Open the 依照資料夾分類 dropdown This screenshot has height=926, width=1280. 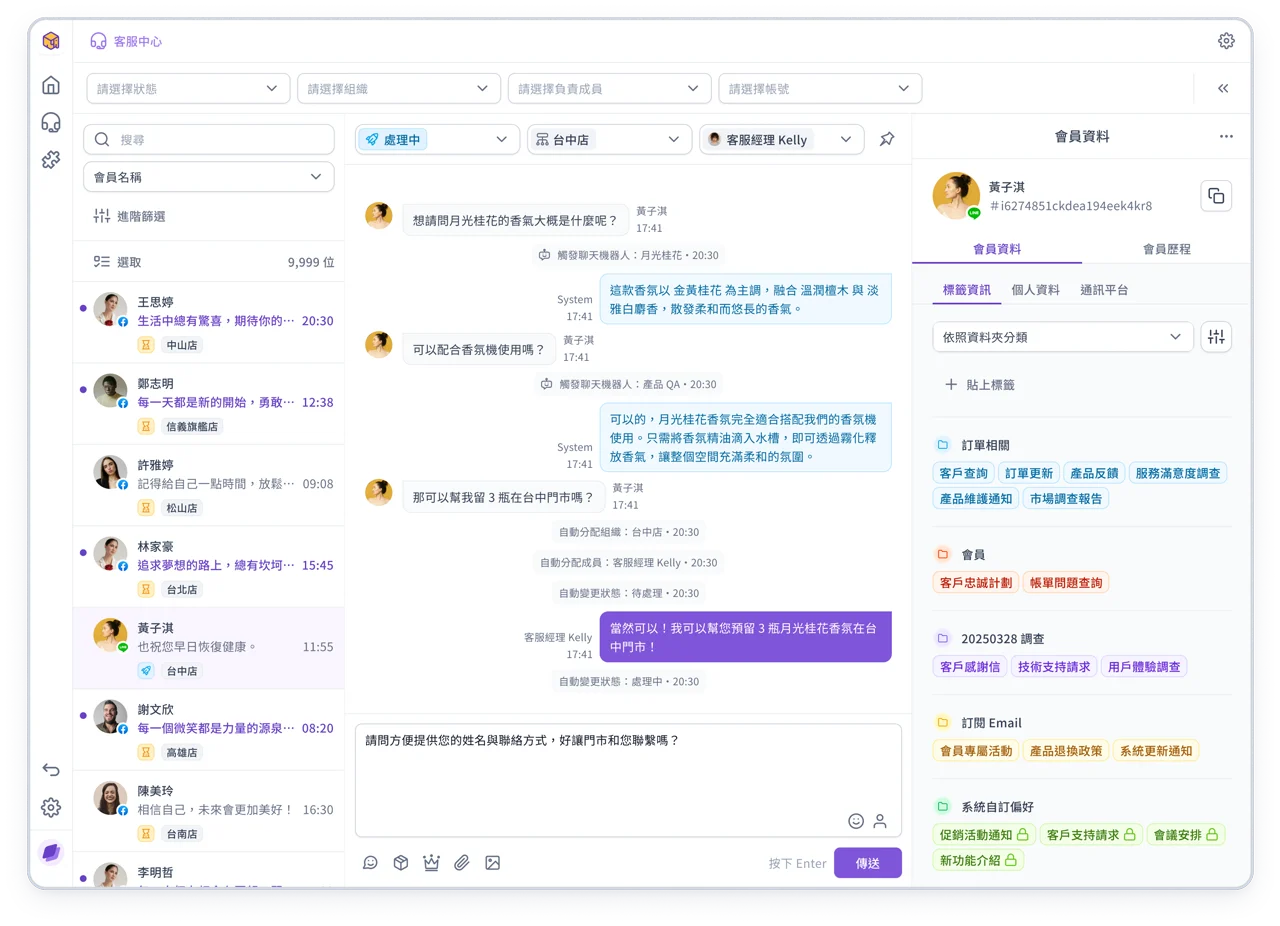[1063, 337]
